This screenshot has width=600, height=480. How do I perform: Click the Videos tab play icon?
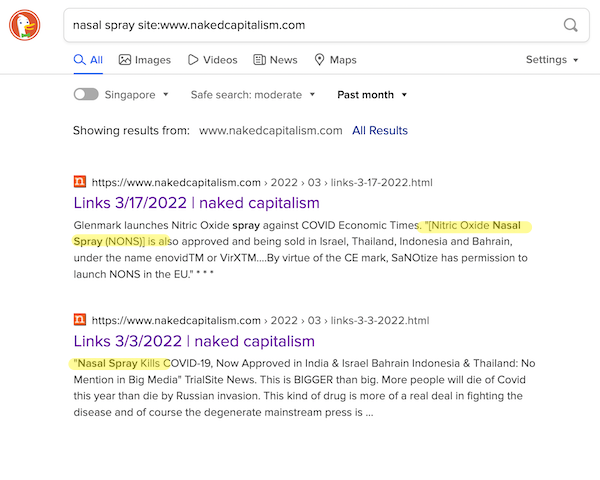[193, 60]
